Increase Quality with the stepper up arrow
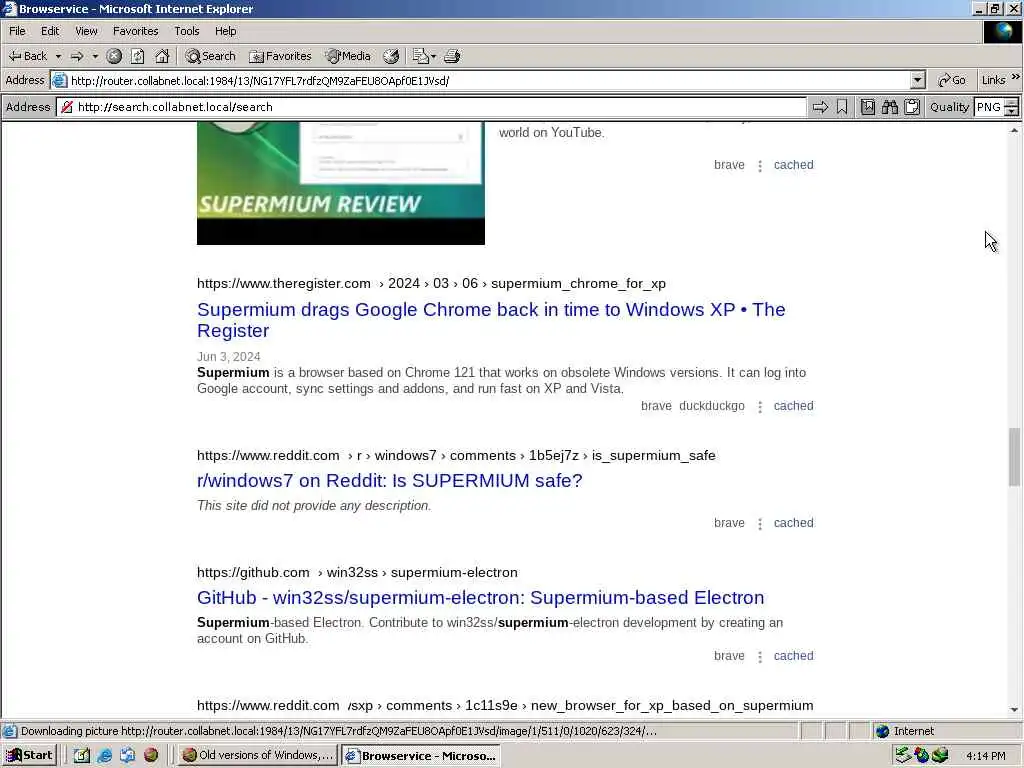The image size is (1024, 768). coord(1012,103)
